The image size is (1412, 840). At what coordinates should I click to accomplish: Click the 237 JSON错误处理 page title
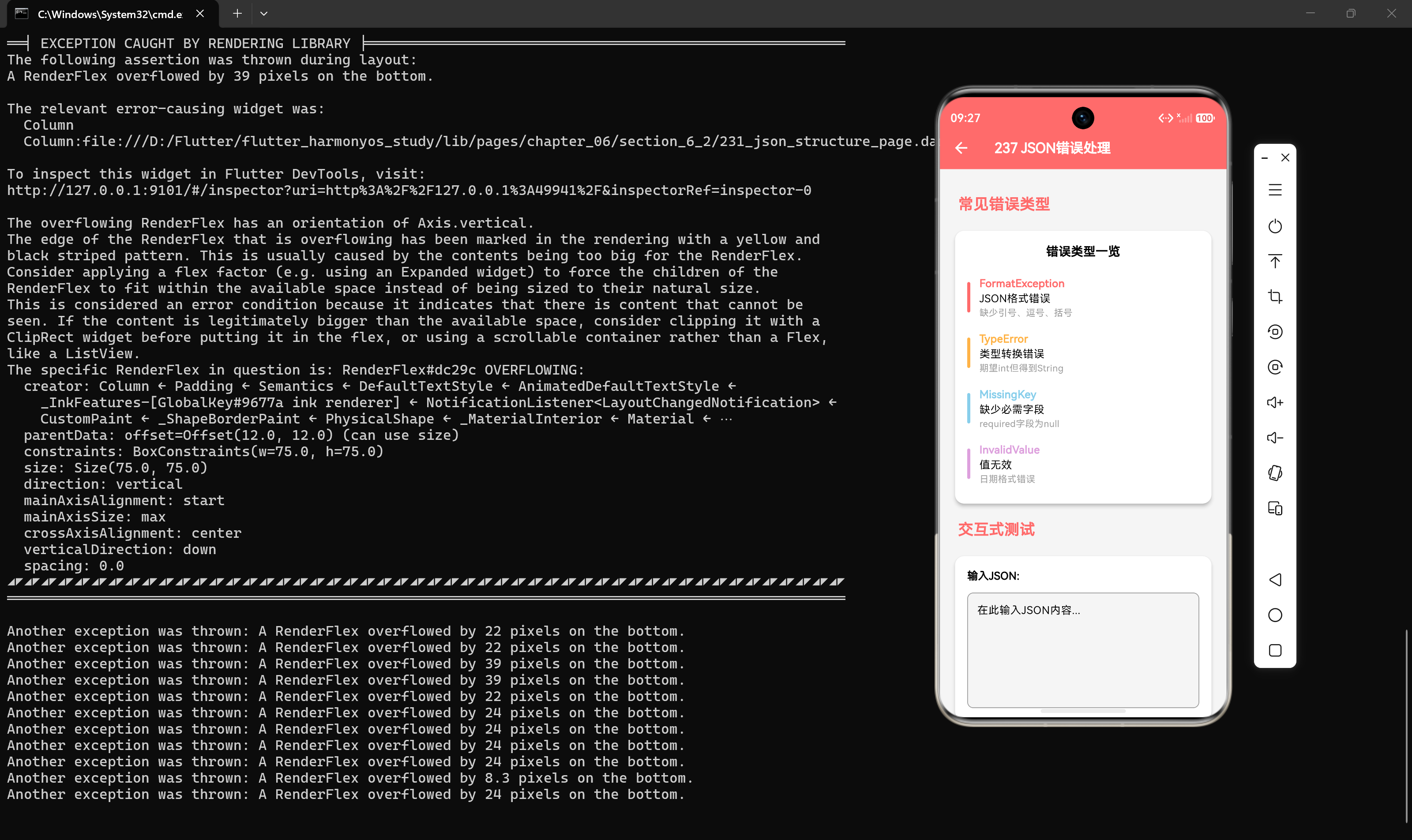[1052, 148]
